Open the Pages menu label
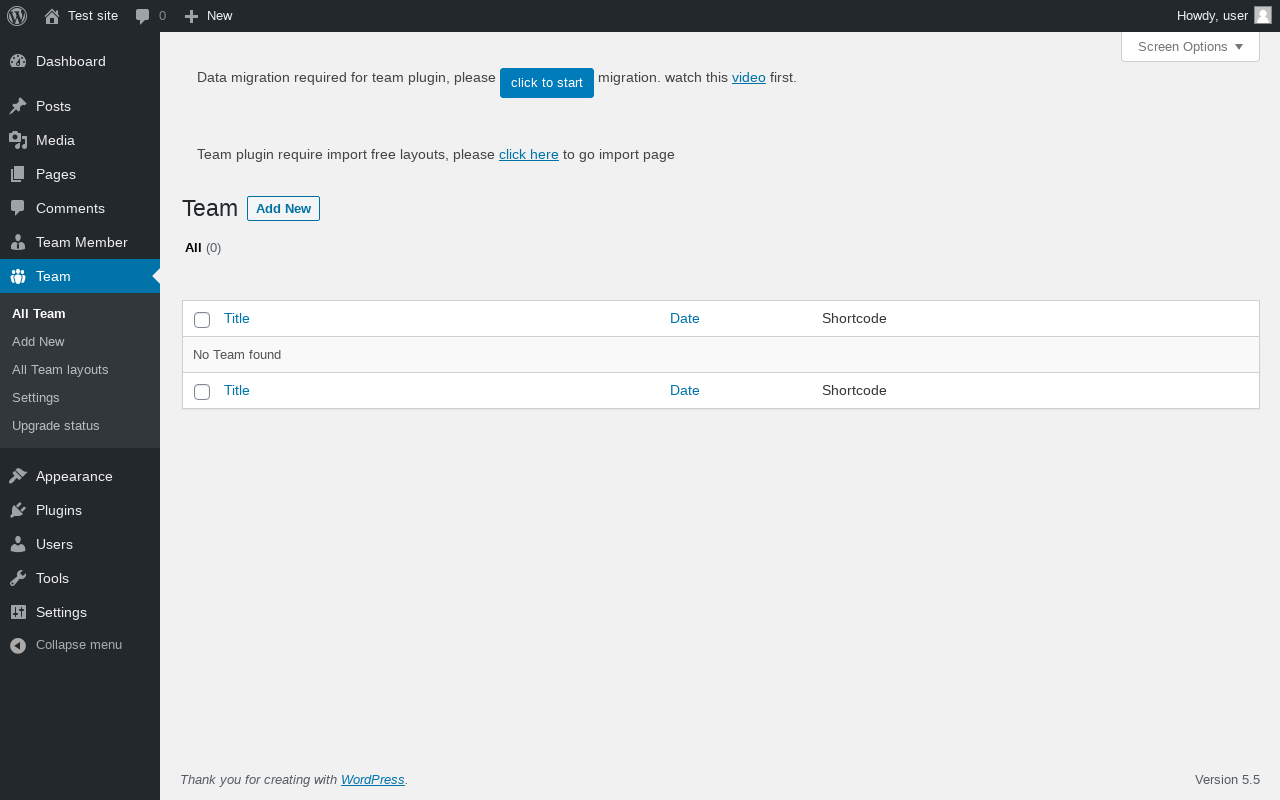The width and height of the screenshot is (1280, 800). pyautogui.click(x=56, y=174)
